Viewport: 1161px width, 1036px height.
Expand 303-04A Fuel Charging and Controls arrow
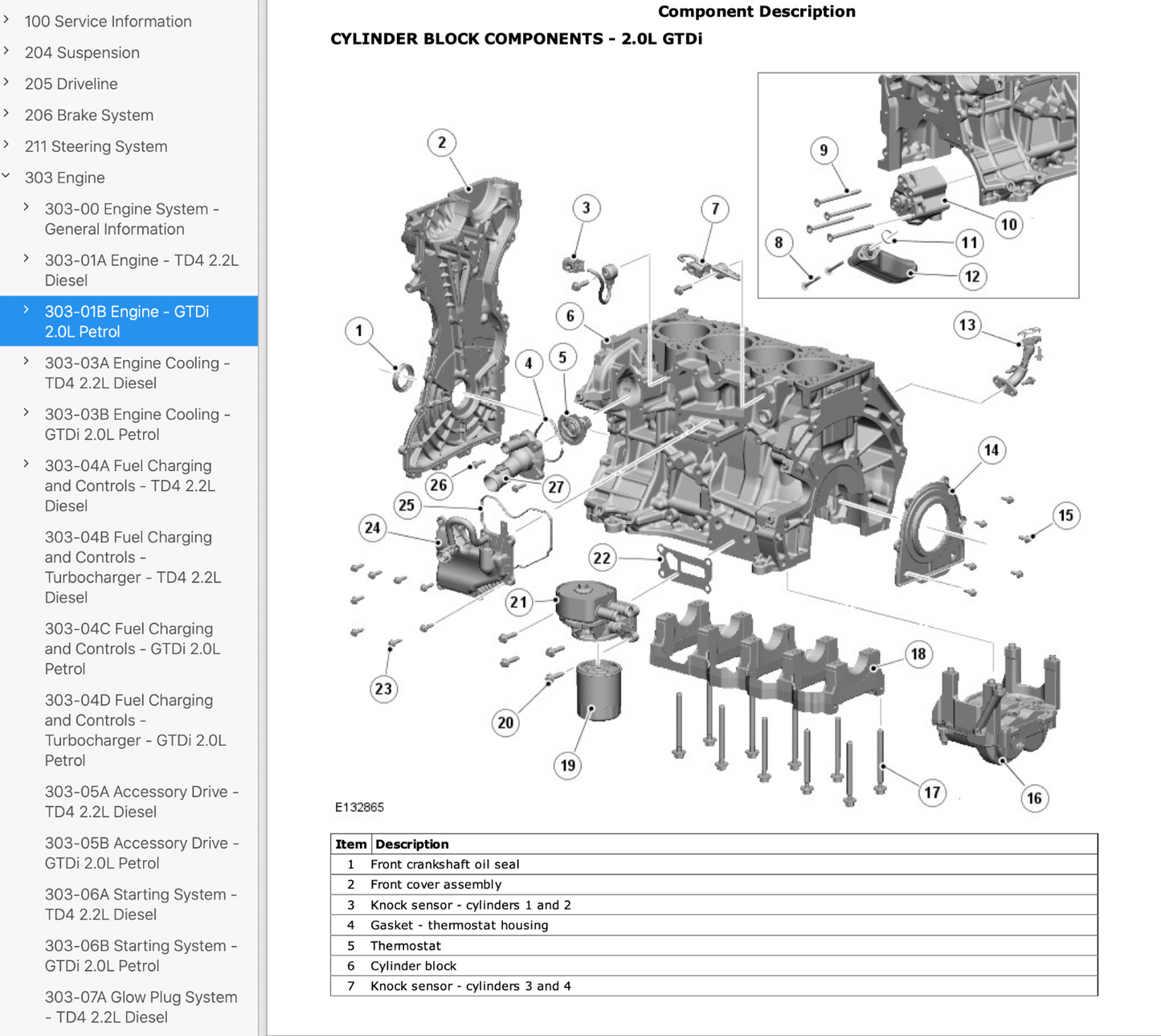[27, 465]
